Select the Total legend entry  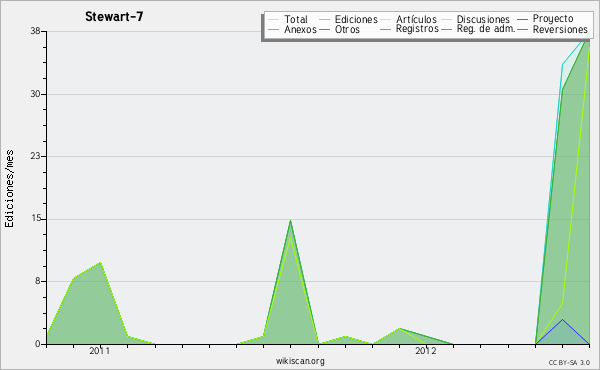point(288,19)
